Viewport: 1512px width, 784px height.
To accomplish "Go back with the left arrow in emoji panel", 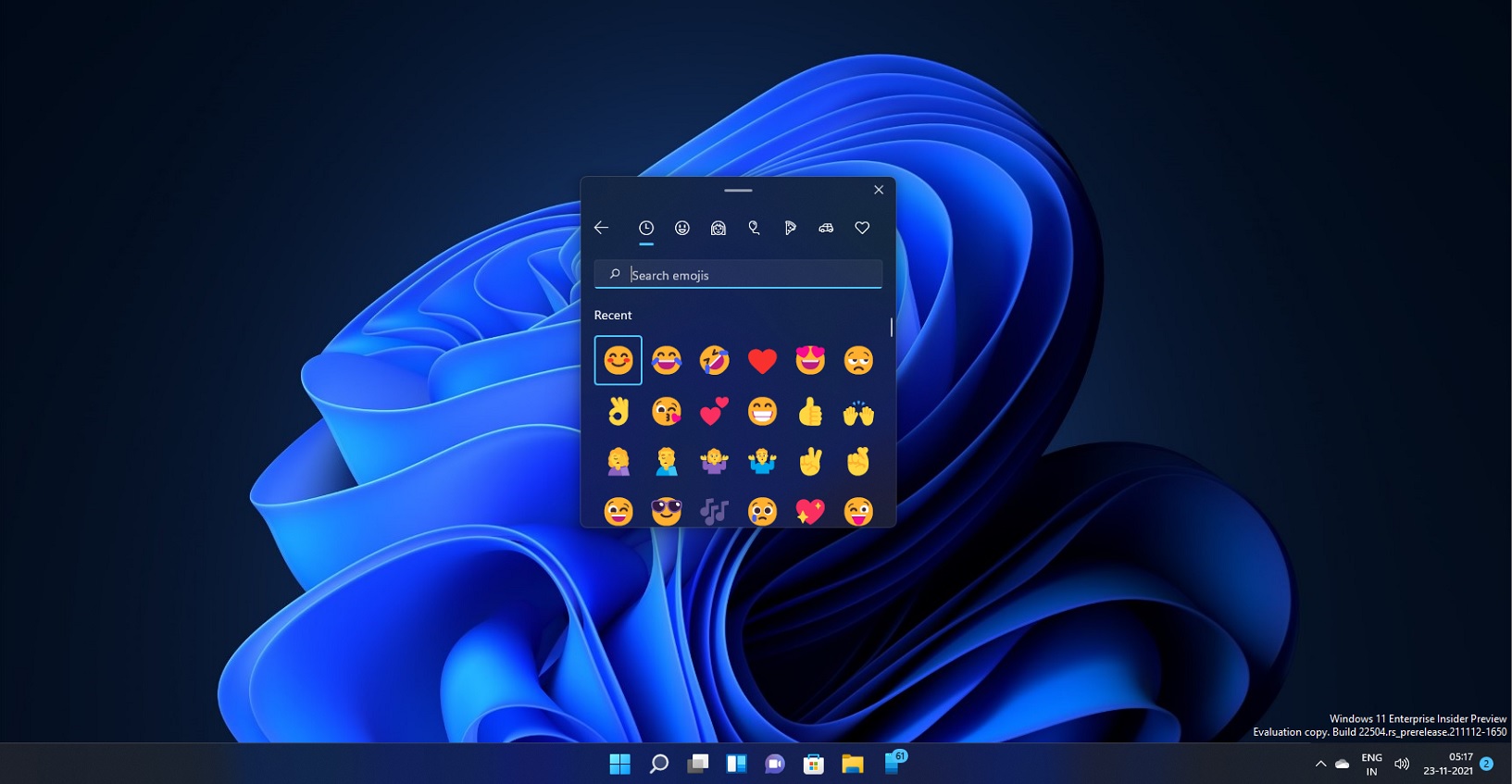I will pos(601,228).
